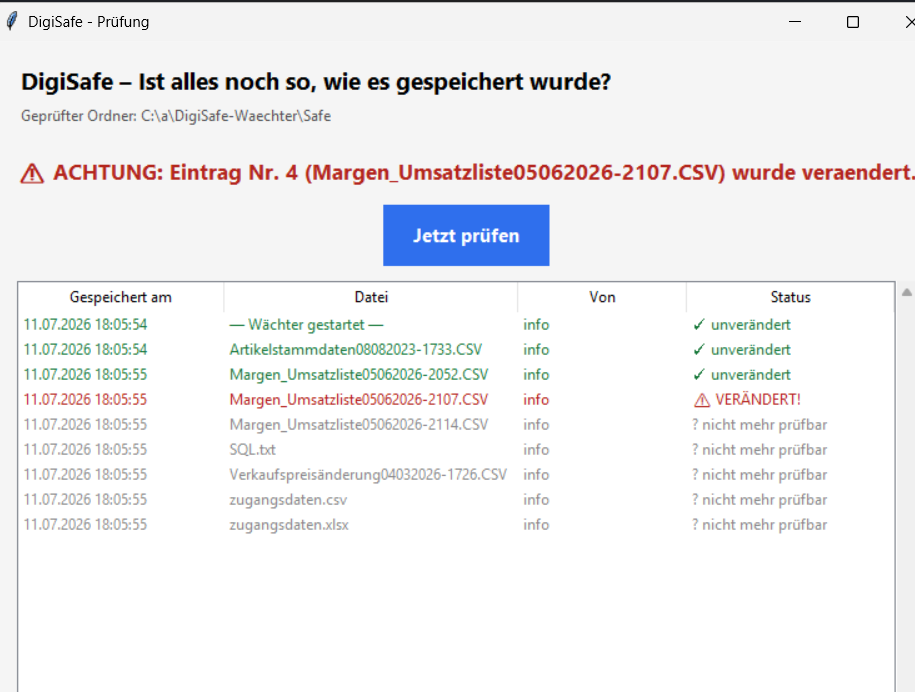The height and width of the screenshot is (692, 915).
Task: Click the info cell in SQL.txt row
Action: click(x=536, y=450)
